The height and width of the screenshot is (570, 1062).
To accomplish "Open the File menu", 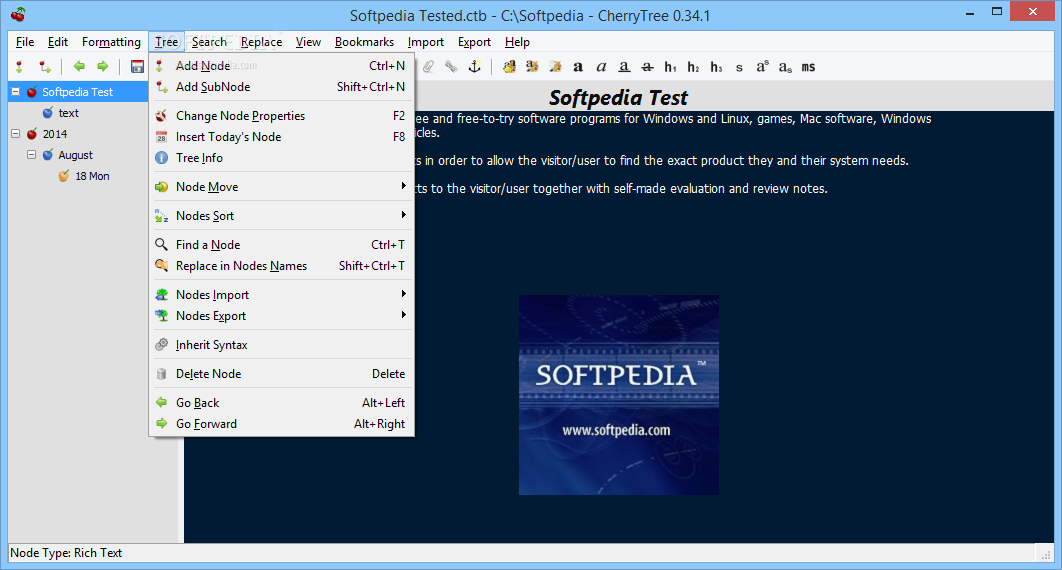I will [25, 42].
